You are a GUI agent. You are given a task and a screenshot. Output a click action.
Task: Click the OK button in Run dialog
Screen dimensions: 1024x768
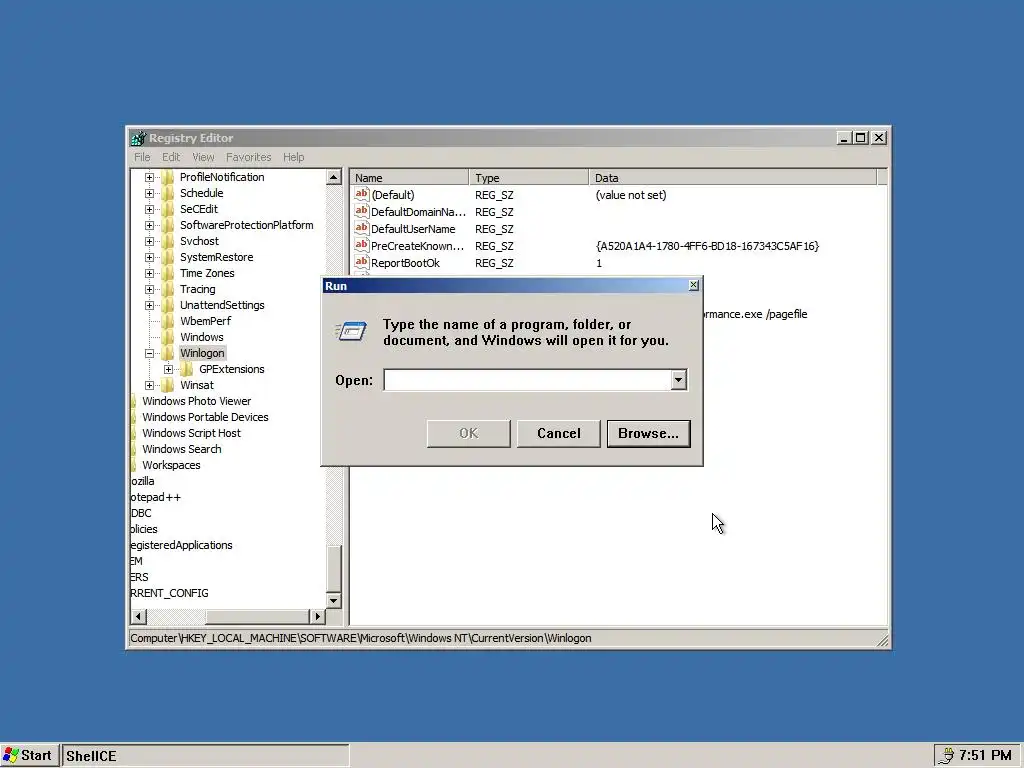coord(468,434)
